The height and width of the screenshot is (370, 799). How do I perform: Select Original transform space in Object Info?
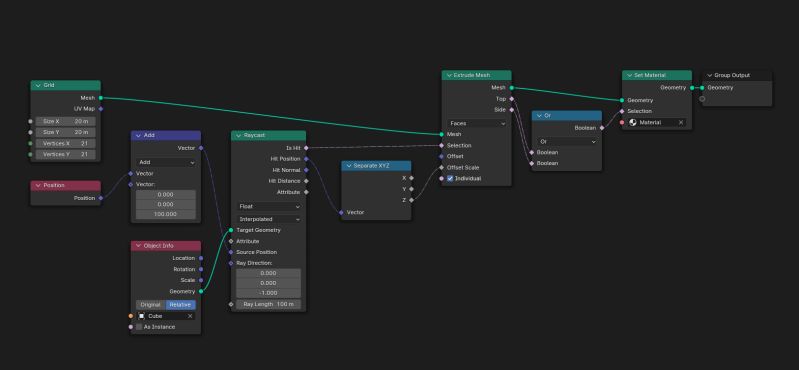(x=151, y=305)
